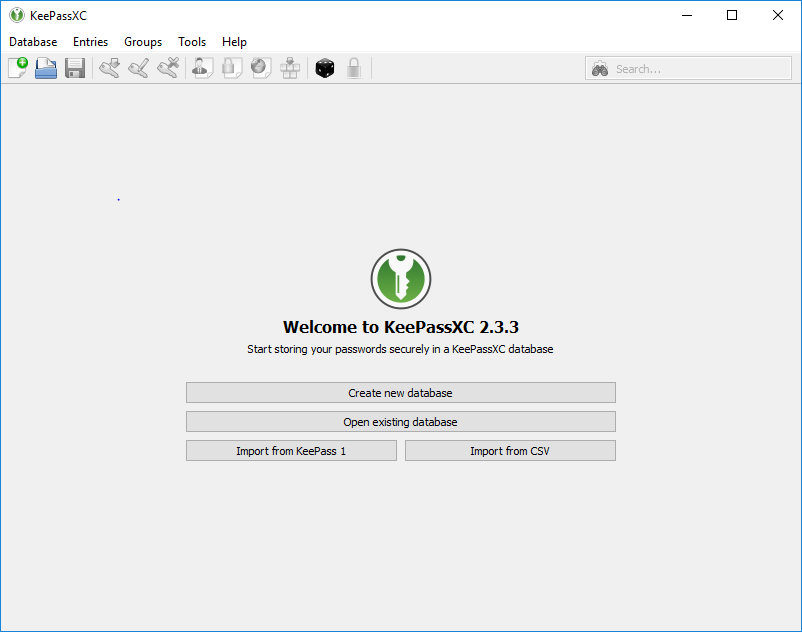The width and height of the screenshot is (802, 632).
Task: Open the Database menu
Action: 33,42
